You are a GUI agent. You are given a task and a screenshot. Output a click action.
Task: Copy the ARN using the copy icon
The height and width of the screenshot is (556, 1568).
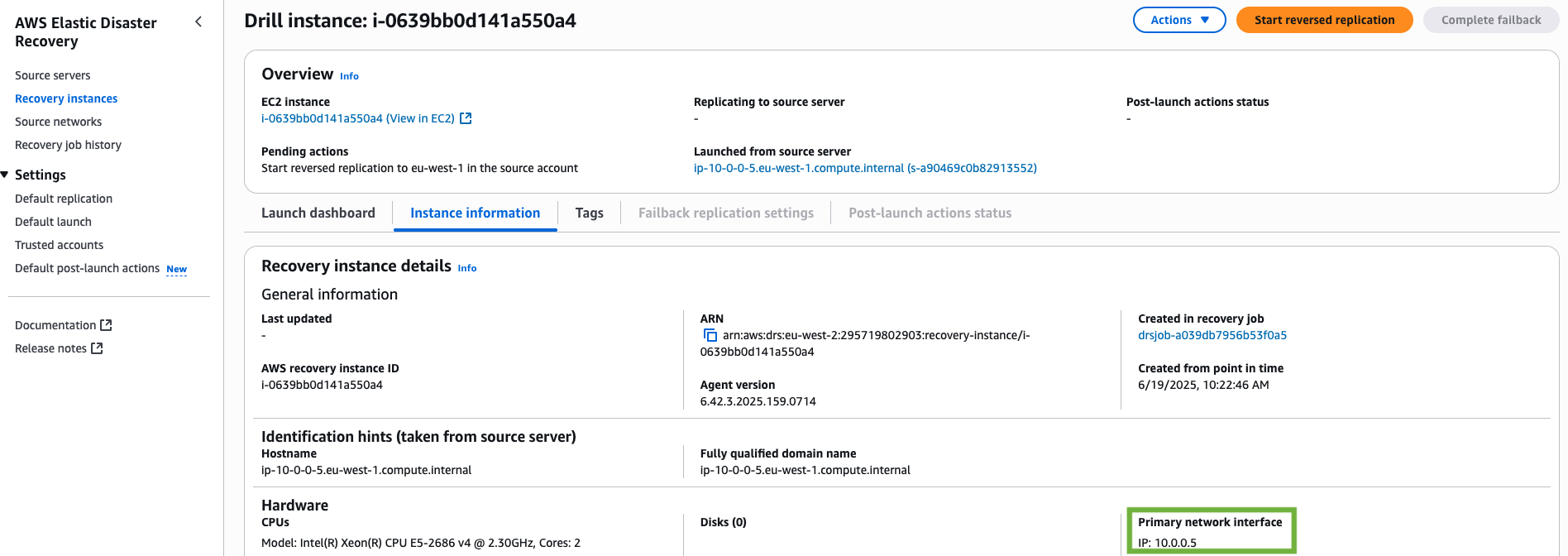tap(710, 335)
